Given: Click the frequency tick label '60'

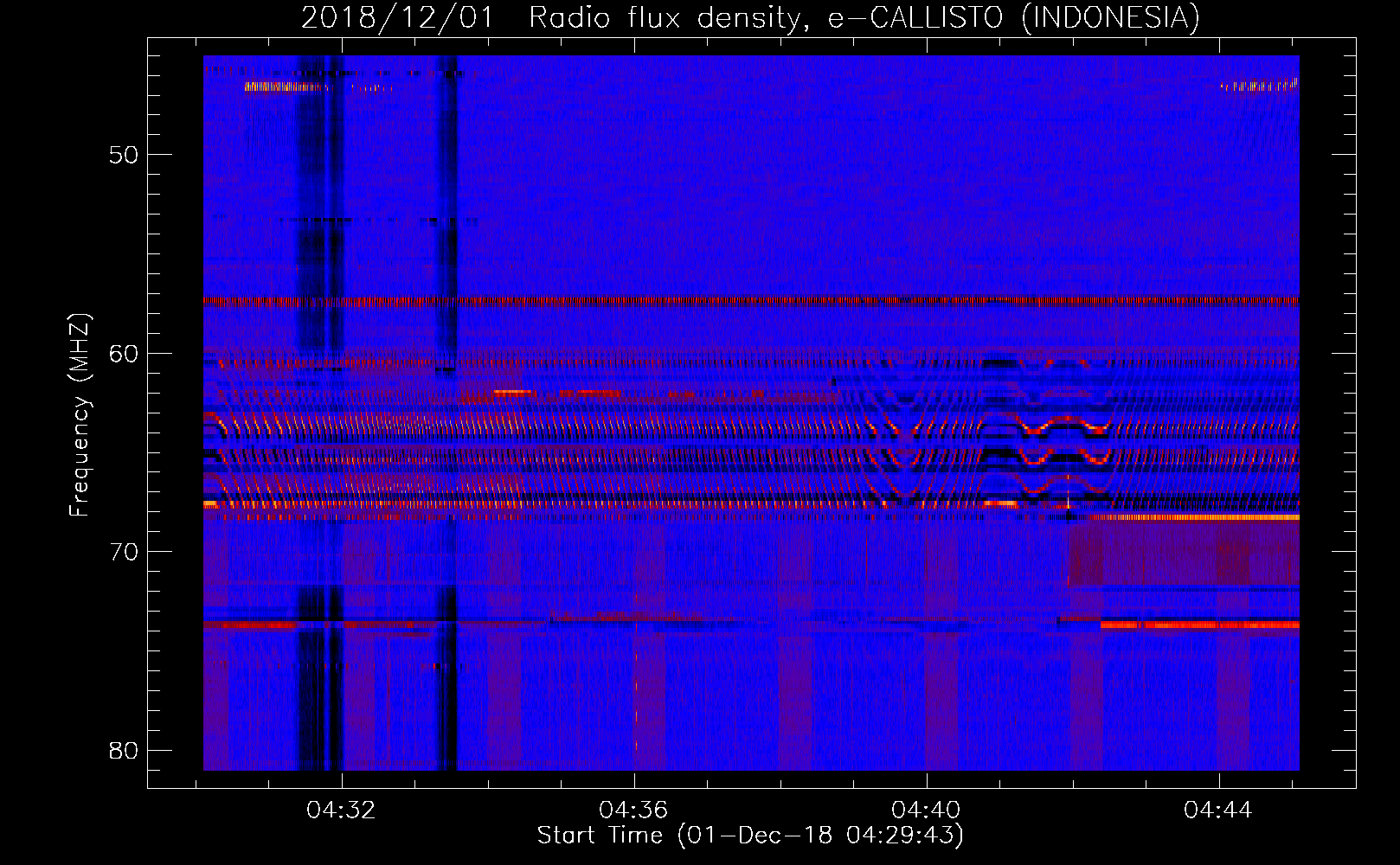Looking at the screenshot, I should 124,353.
